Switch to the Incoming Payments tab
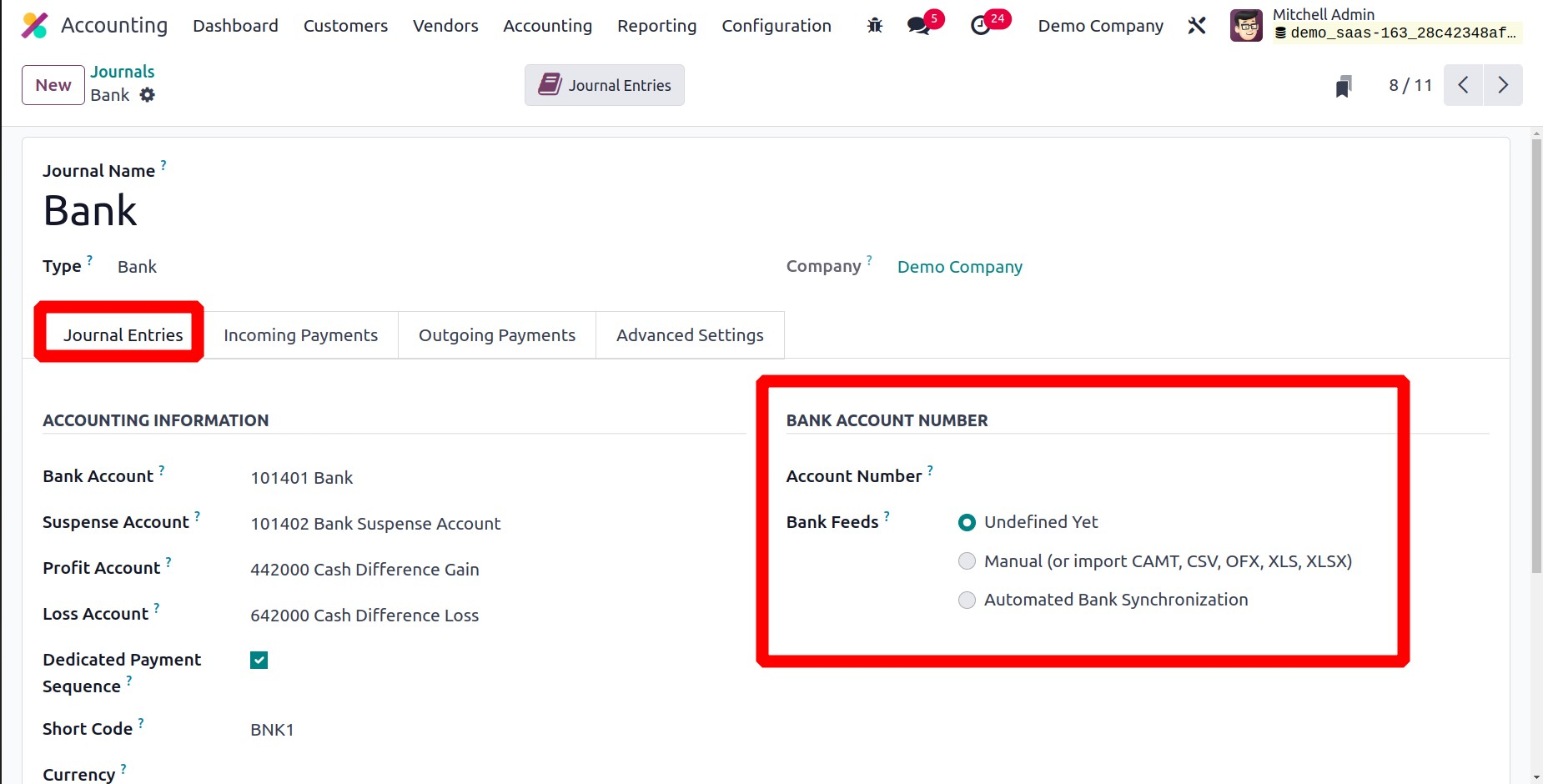 300,335
